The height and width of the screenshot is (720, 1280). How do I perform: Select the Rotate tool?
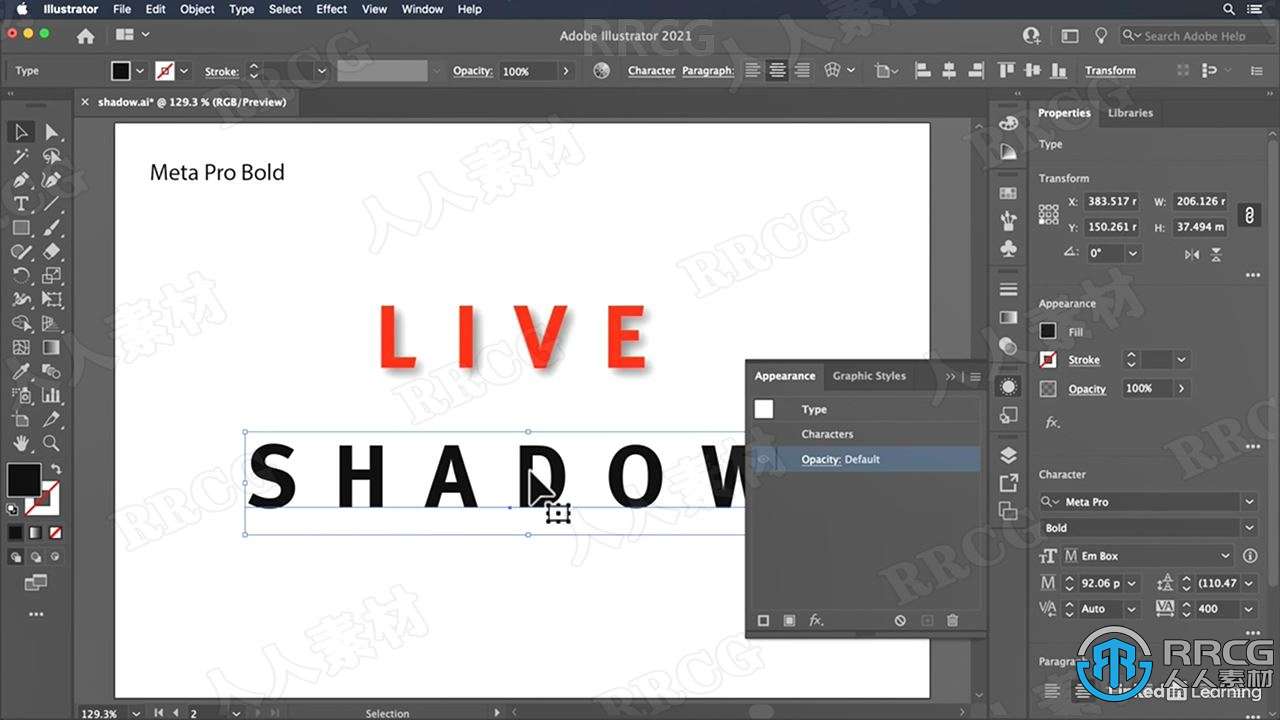[21, 276]
